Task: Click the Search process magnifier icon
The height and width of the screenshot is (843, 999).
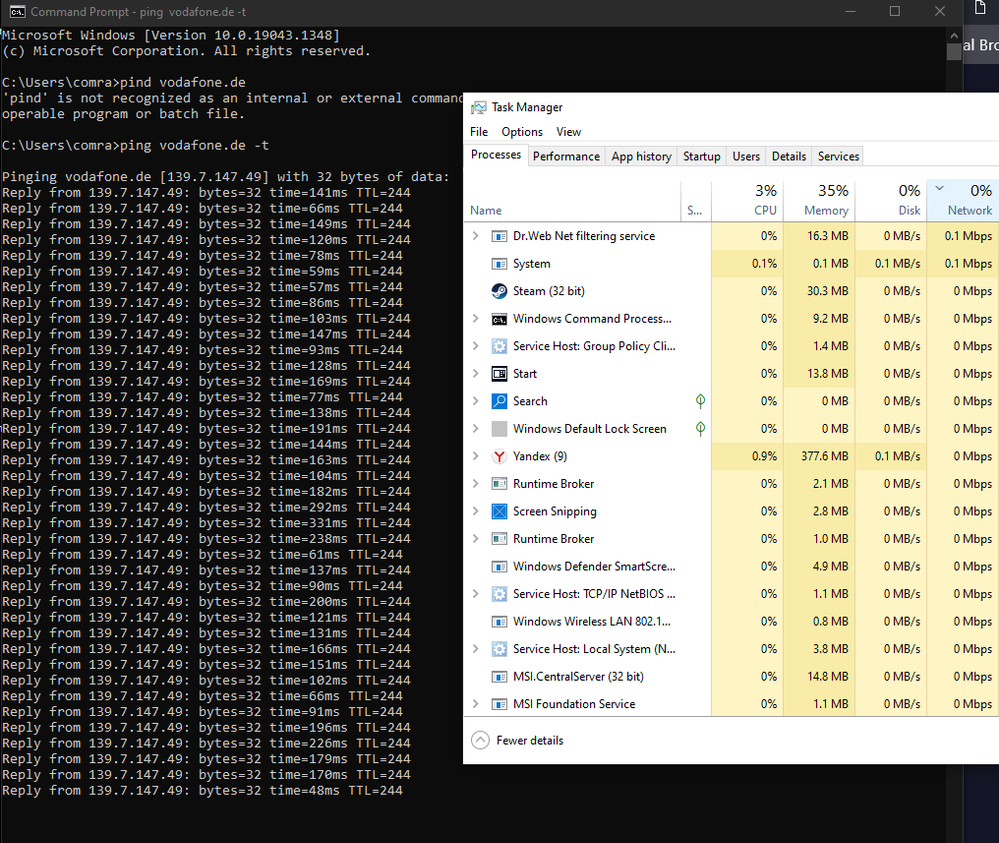Action: pos(500,401)
